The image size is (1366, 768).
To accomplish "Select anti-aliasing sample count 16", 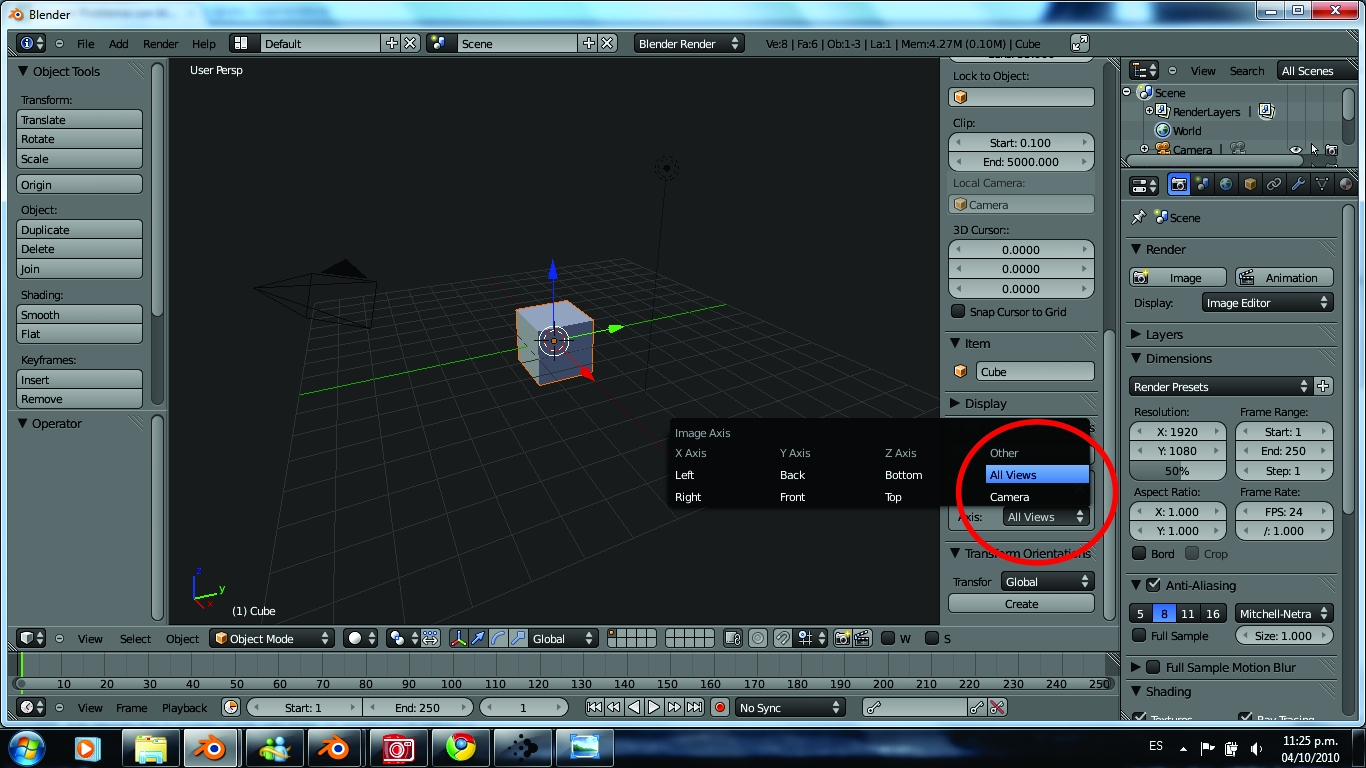I will [x=1213, y=614].
